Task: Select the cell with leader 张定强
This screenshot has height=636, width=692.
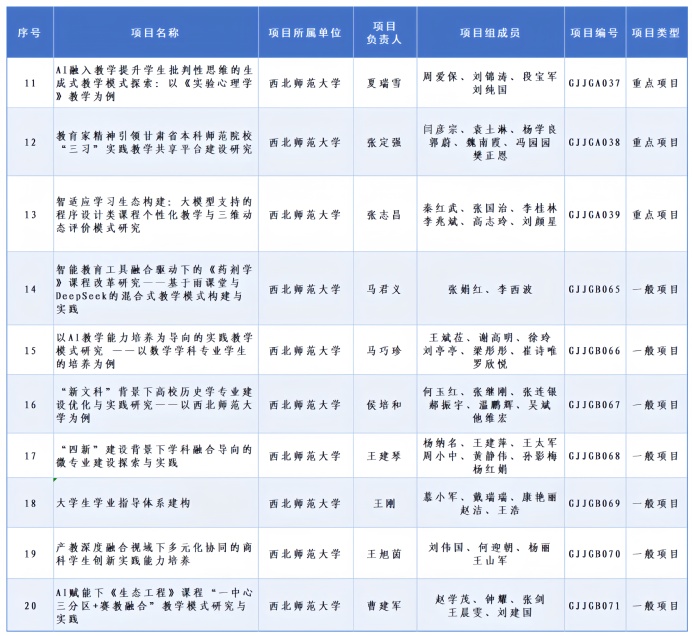Action: click(383, 142)
